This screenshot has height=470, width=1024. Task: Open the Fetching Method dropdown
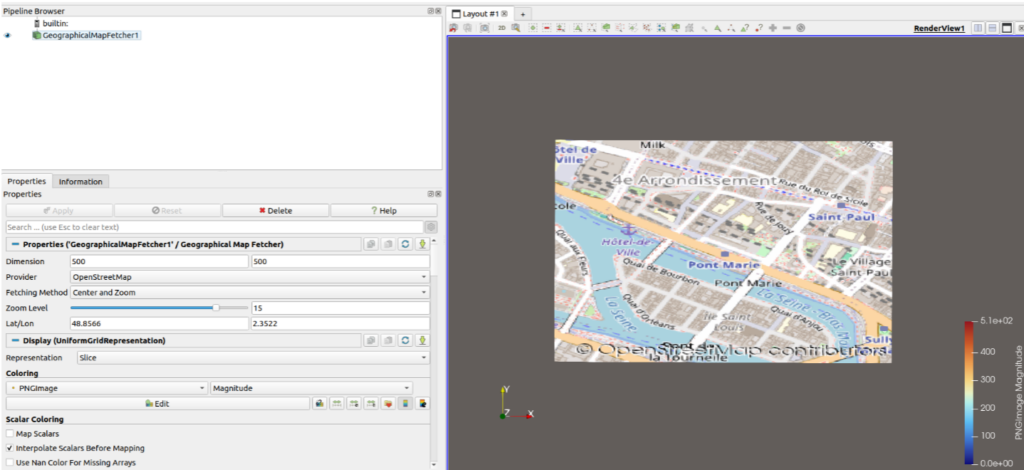[x=250, y=292]
